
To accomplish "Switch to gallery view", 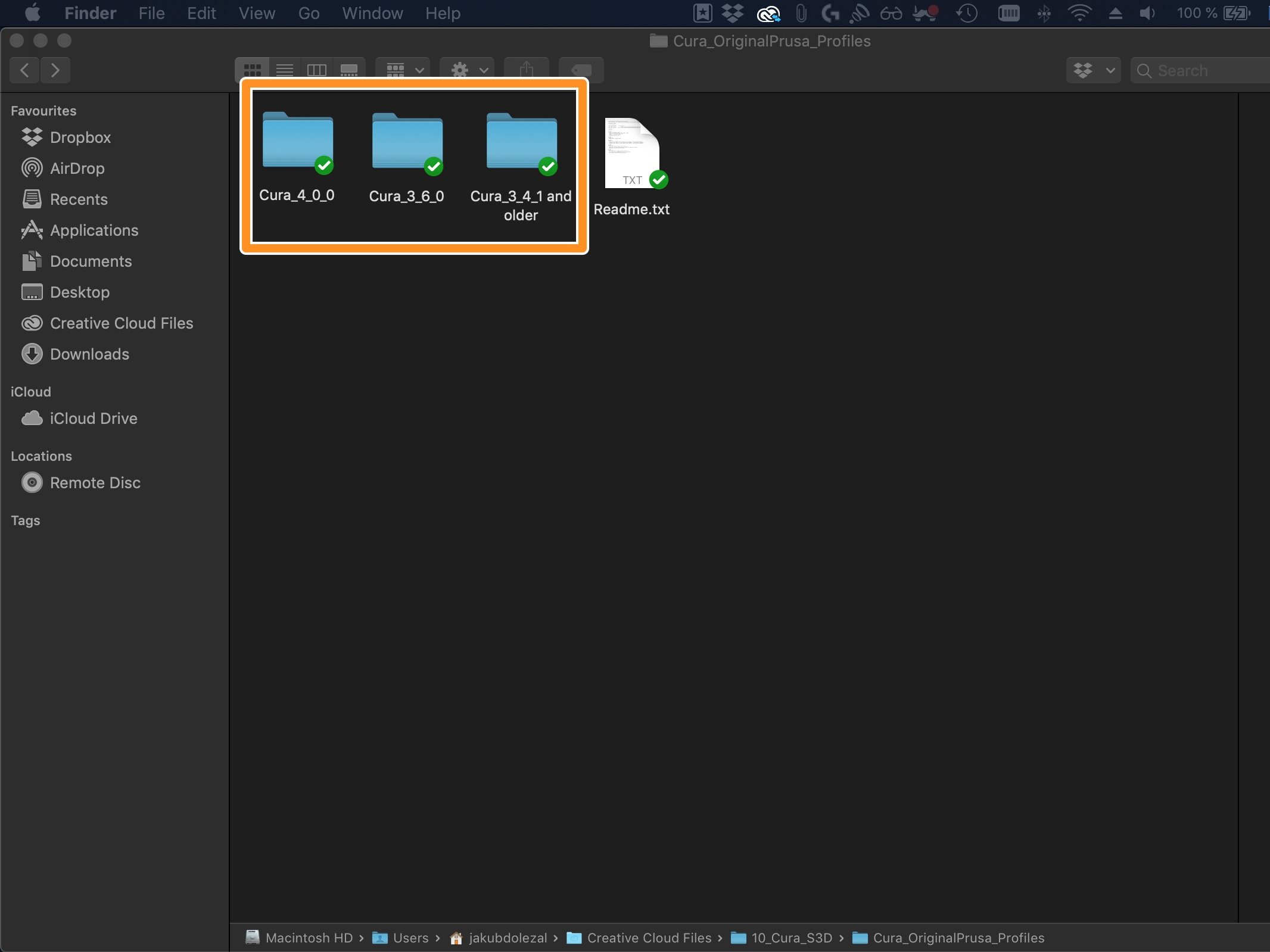I will tap(349, 70).
